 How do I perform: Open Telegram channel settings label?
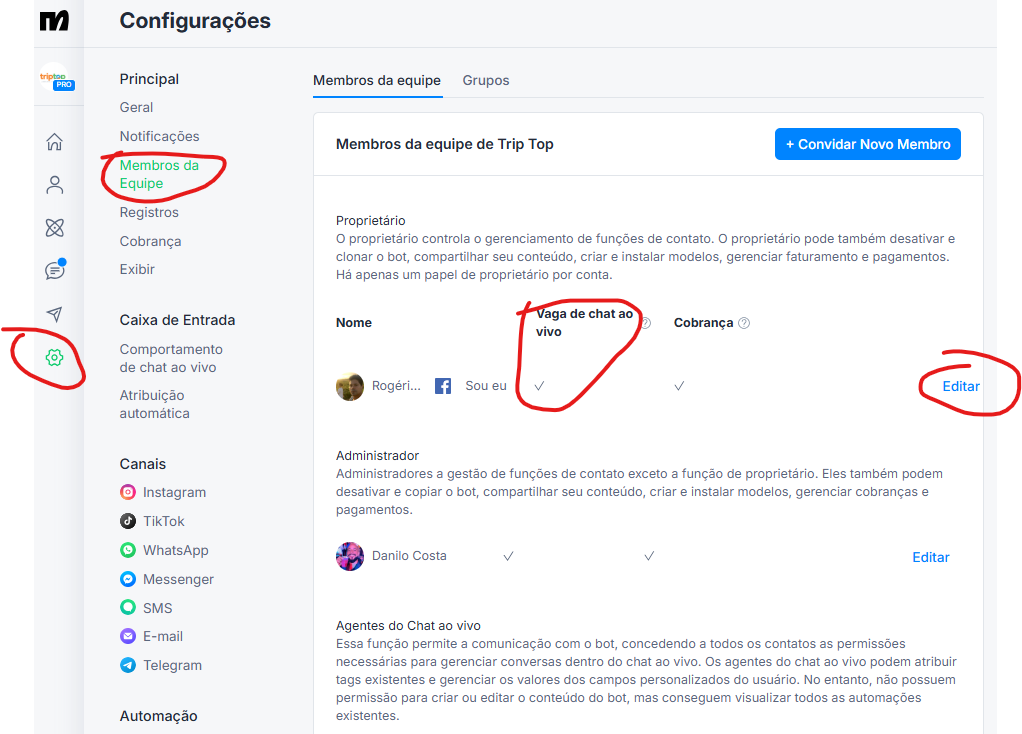click(173, 665)
